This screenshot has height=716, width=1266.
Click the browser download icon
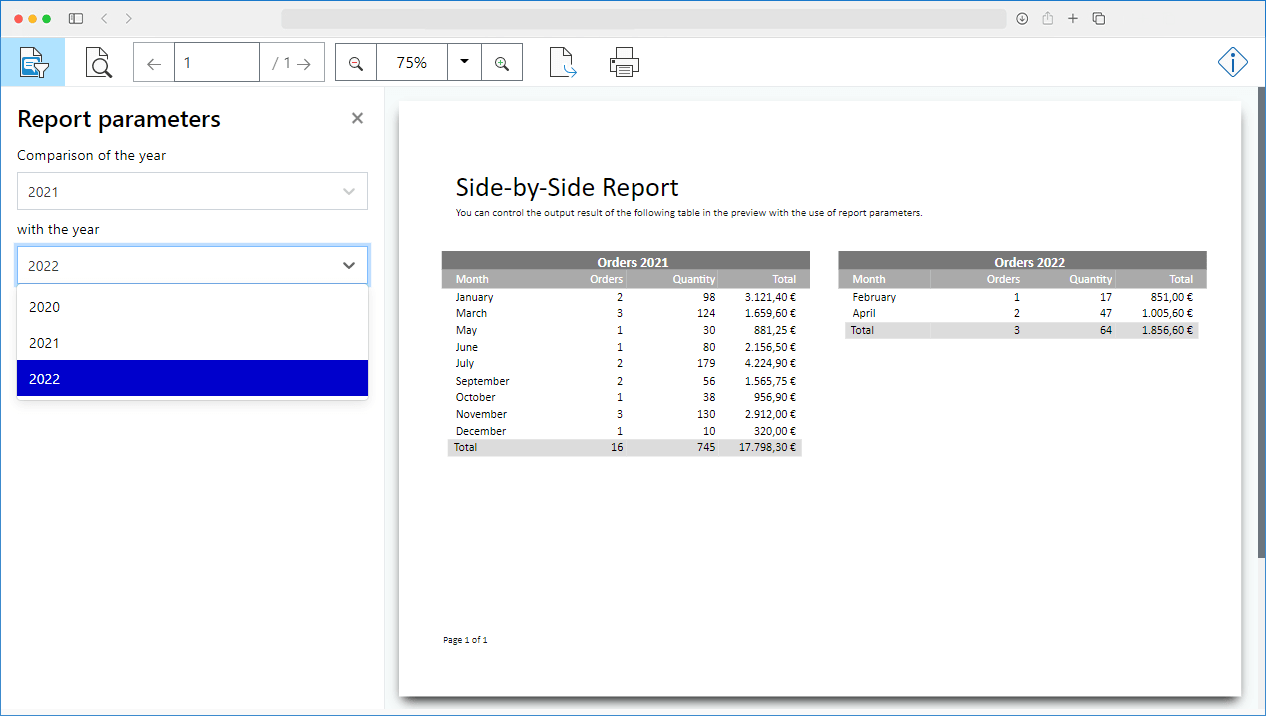click(1022, 18)
